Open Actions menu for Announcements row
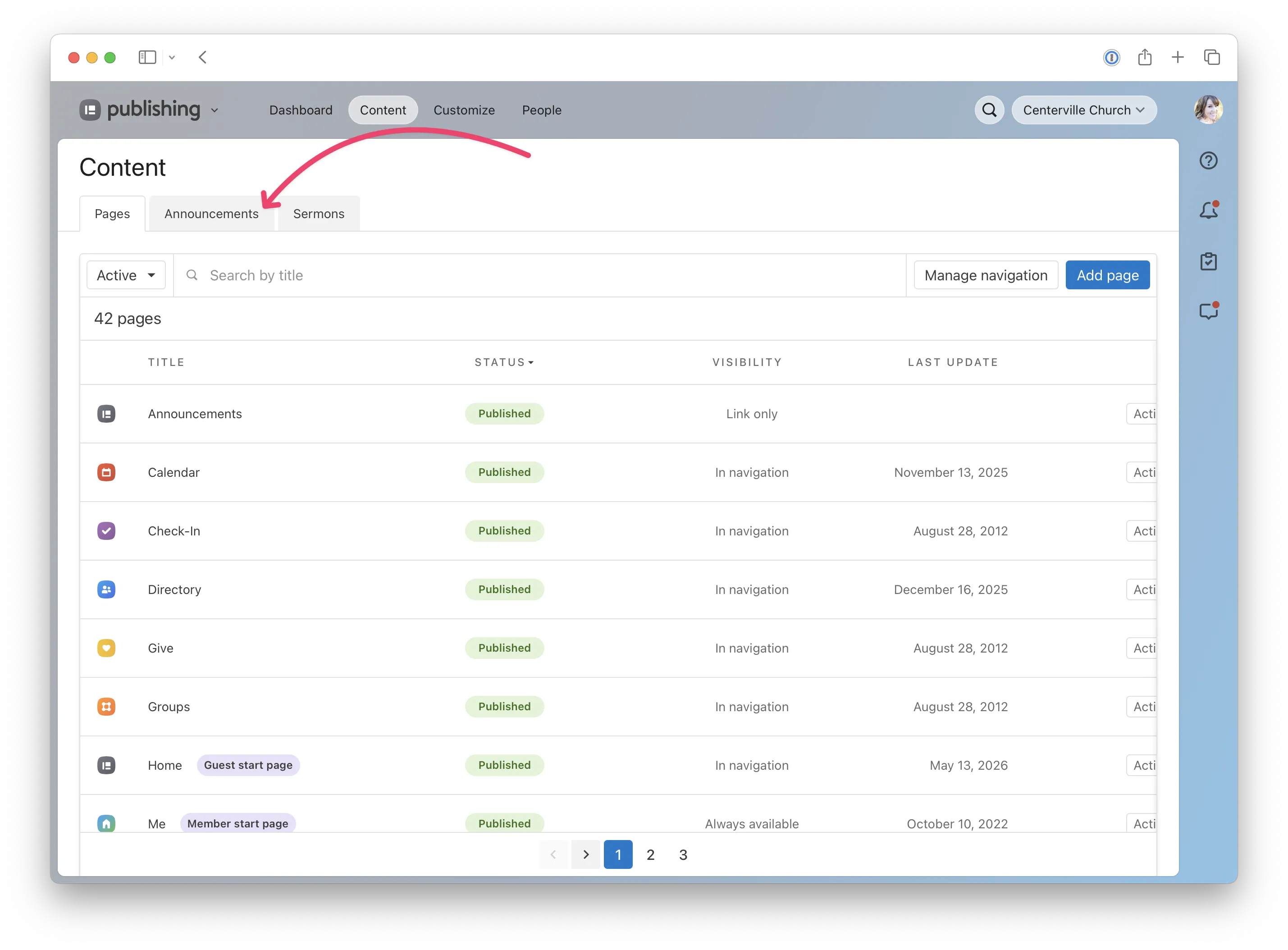 (1142, 414)
